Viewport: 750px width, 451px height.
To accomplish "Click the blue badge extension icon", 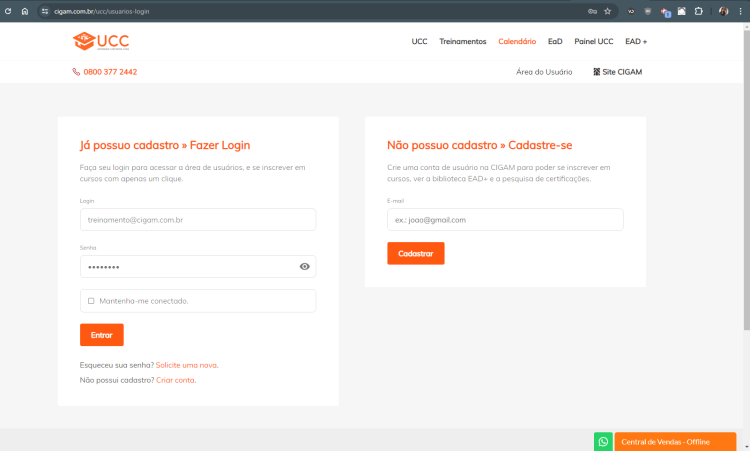I will pos(665,12).
